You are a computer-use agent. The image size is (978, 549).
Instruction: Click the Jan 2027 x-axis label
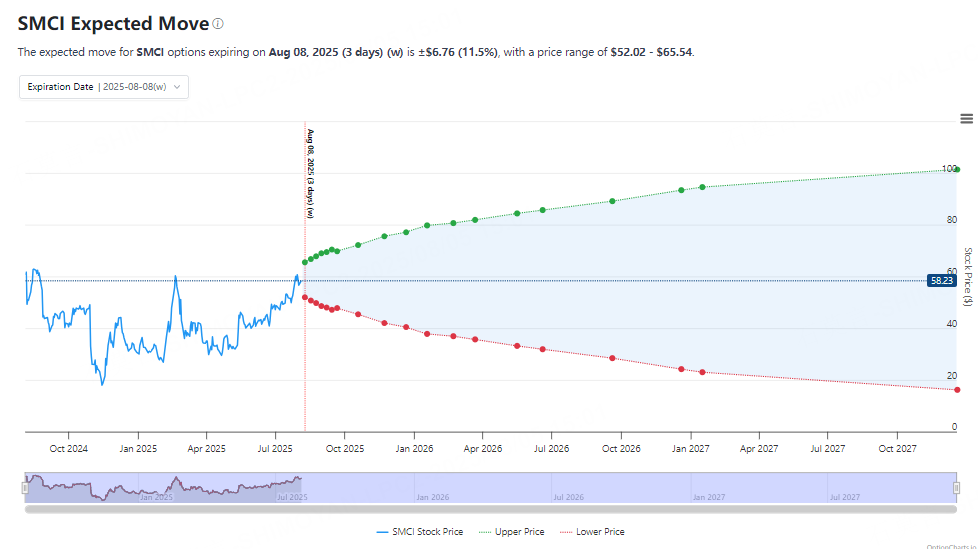(x=690, y=449)
